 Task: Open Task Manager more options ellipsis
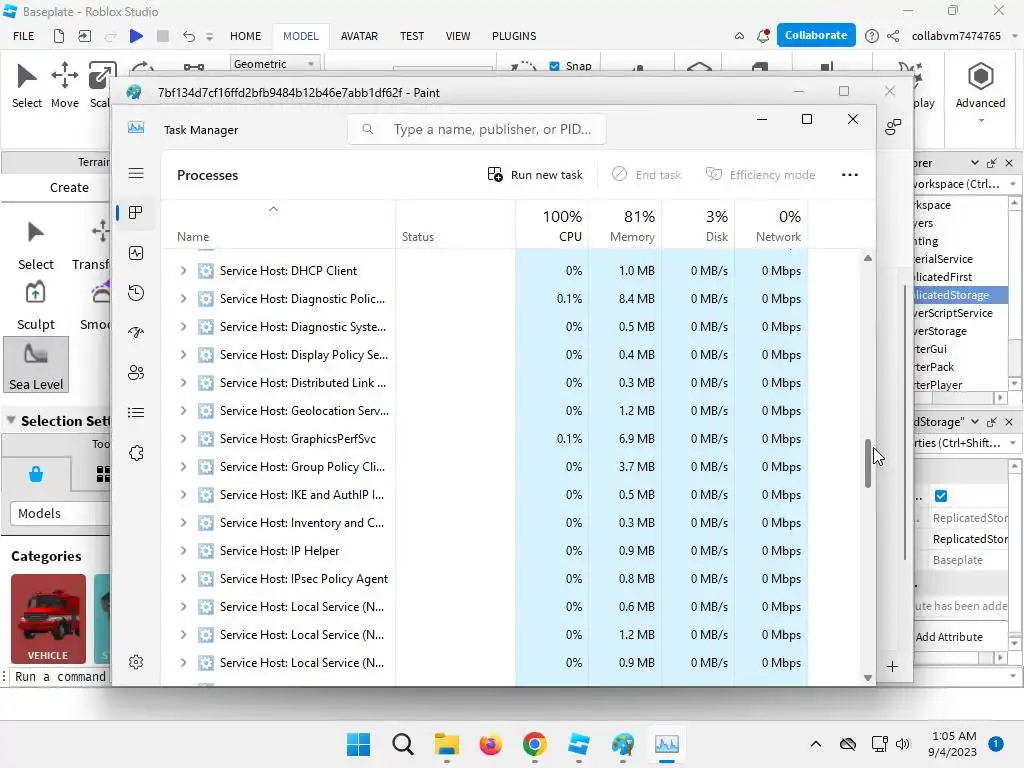(x=850, y=175)
